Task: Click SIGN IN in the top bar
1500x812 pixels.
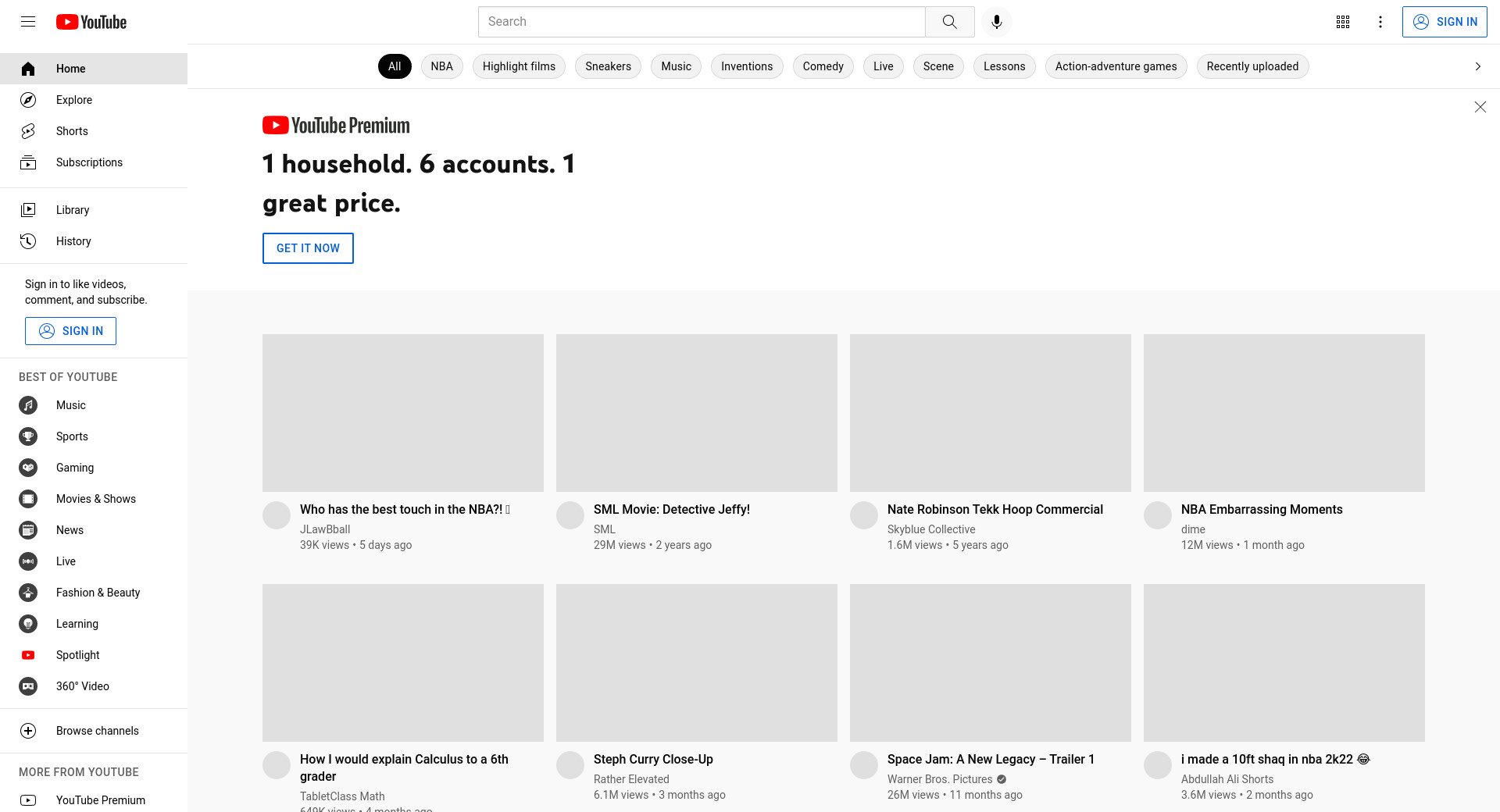Action: tap(1445, 22)
